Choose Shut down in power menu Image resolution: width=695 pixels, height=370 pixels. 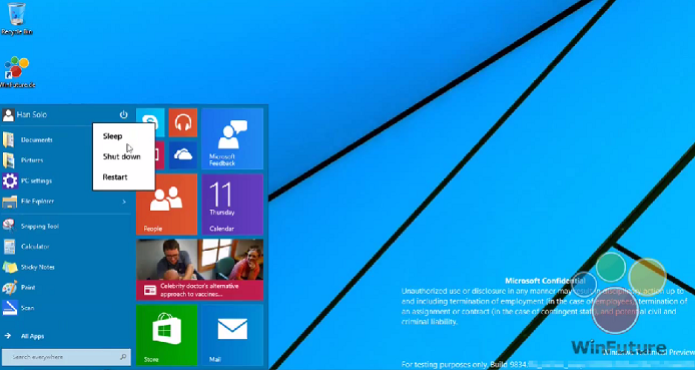pos(121,156)
